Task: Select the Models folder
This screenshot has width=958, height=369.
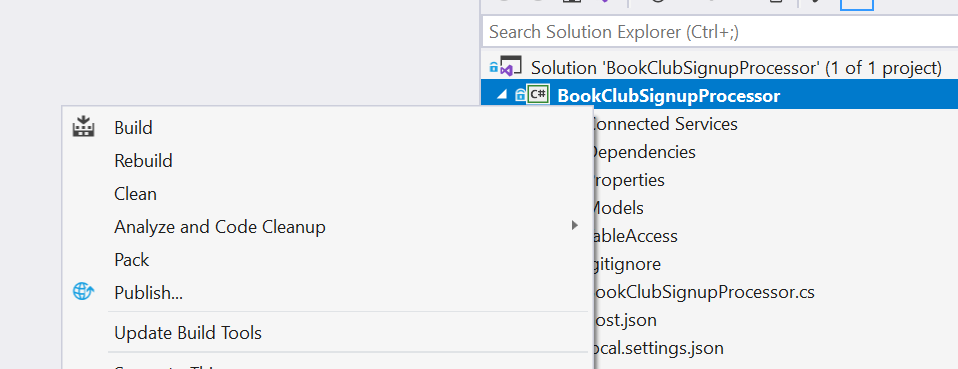Action: point(618,208)
